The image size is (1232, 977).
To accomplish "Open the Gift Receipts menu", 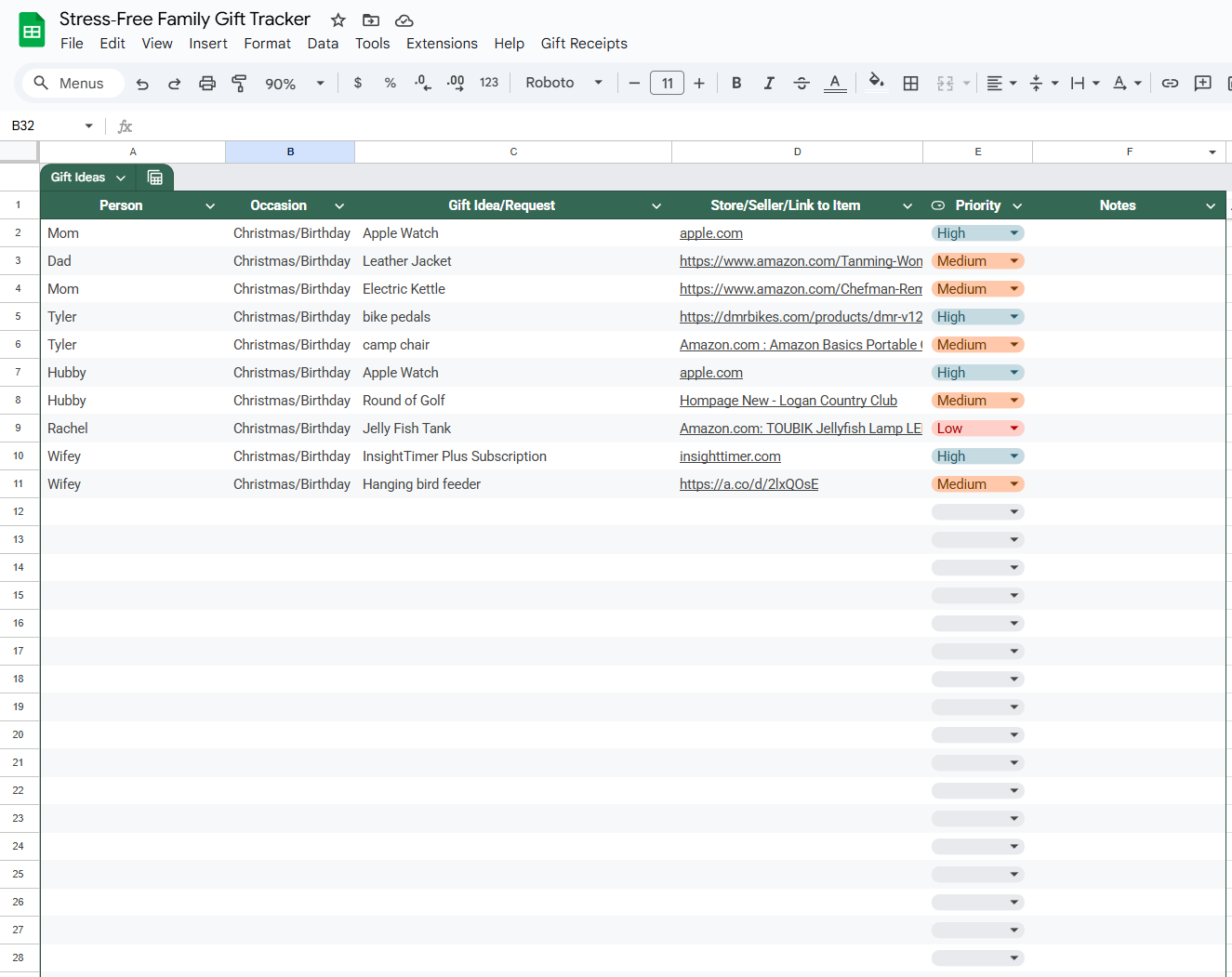I will tap(584, 44).
